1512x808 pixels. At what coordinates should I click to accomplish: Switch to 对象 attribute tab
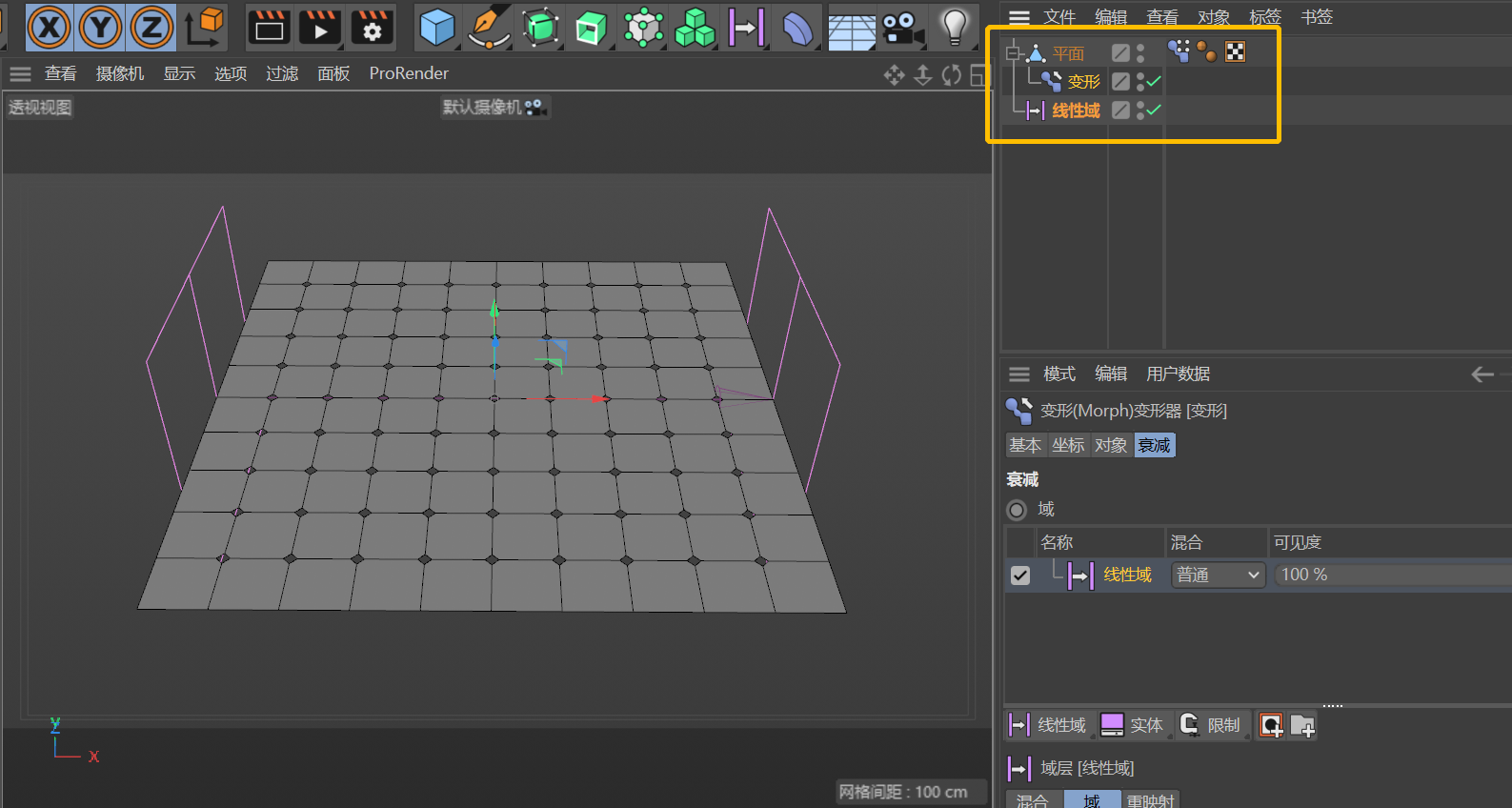coord(1111,445)
